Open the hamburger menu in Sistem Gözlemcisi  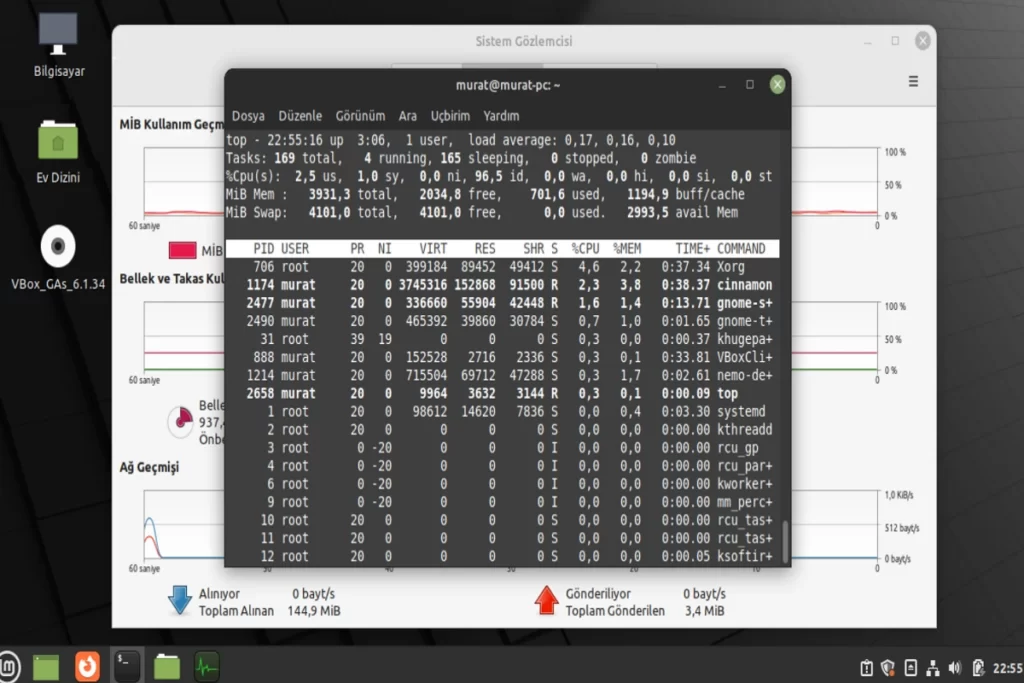pyautogui.click(x=912, y=82)
